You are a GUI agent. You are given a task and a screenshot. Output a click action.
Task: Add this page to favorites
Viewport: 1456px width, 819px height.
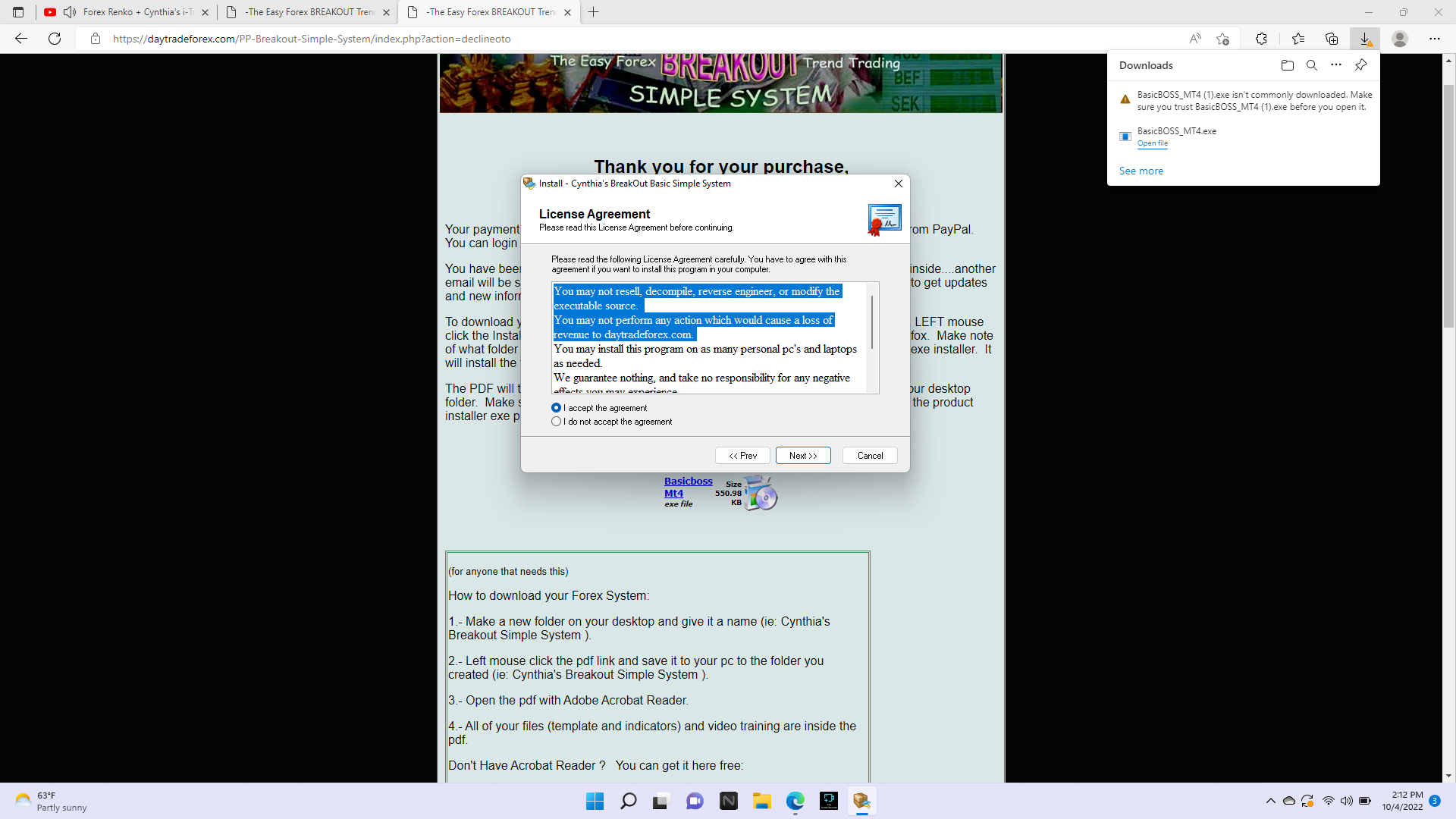[x=1222, y=39]
